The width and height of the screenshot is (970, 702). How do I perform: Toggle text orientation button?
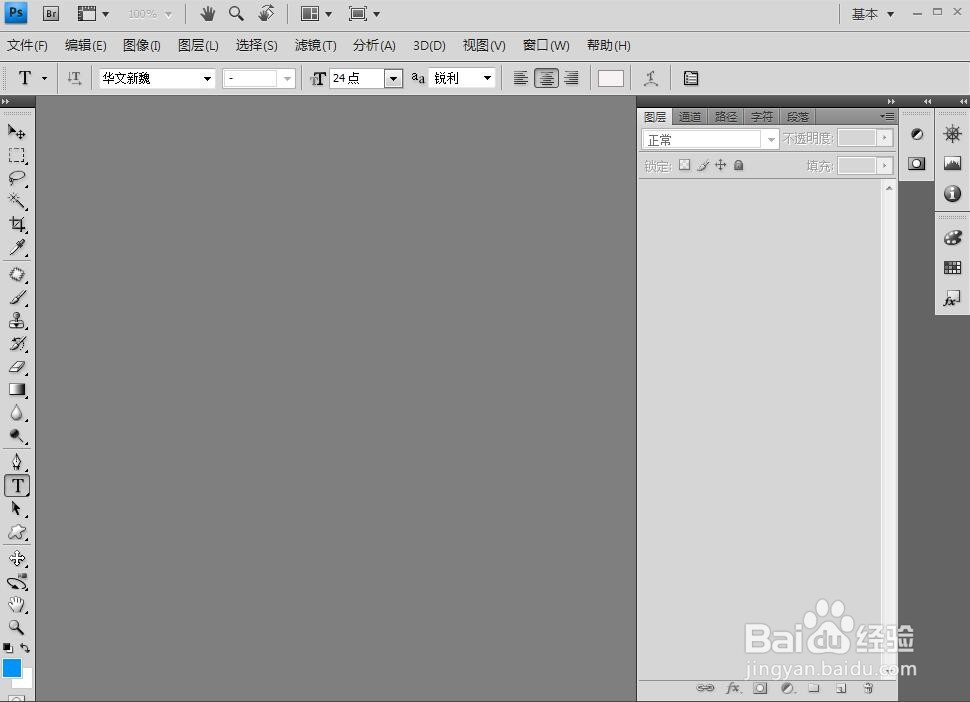(74, 78)
